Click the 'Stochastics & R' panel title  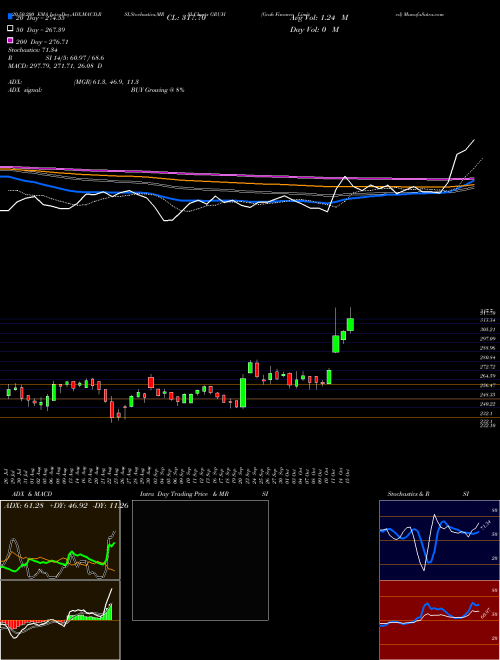pos(408,494)
